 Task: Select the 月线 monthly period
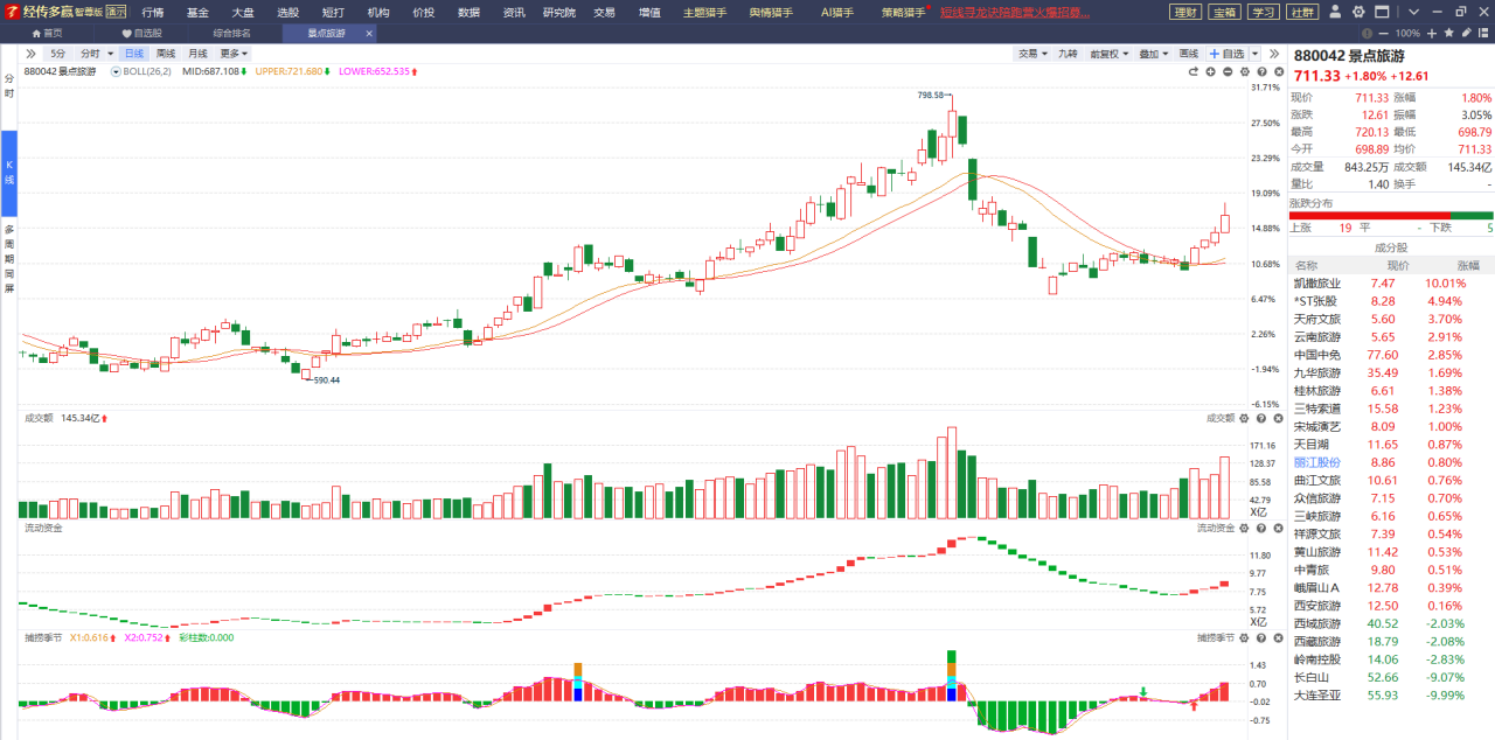[198, 53]
